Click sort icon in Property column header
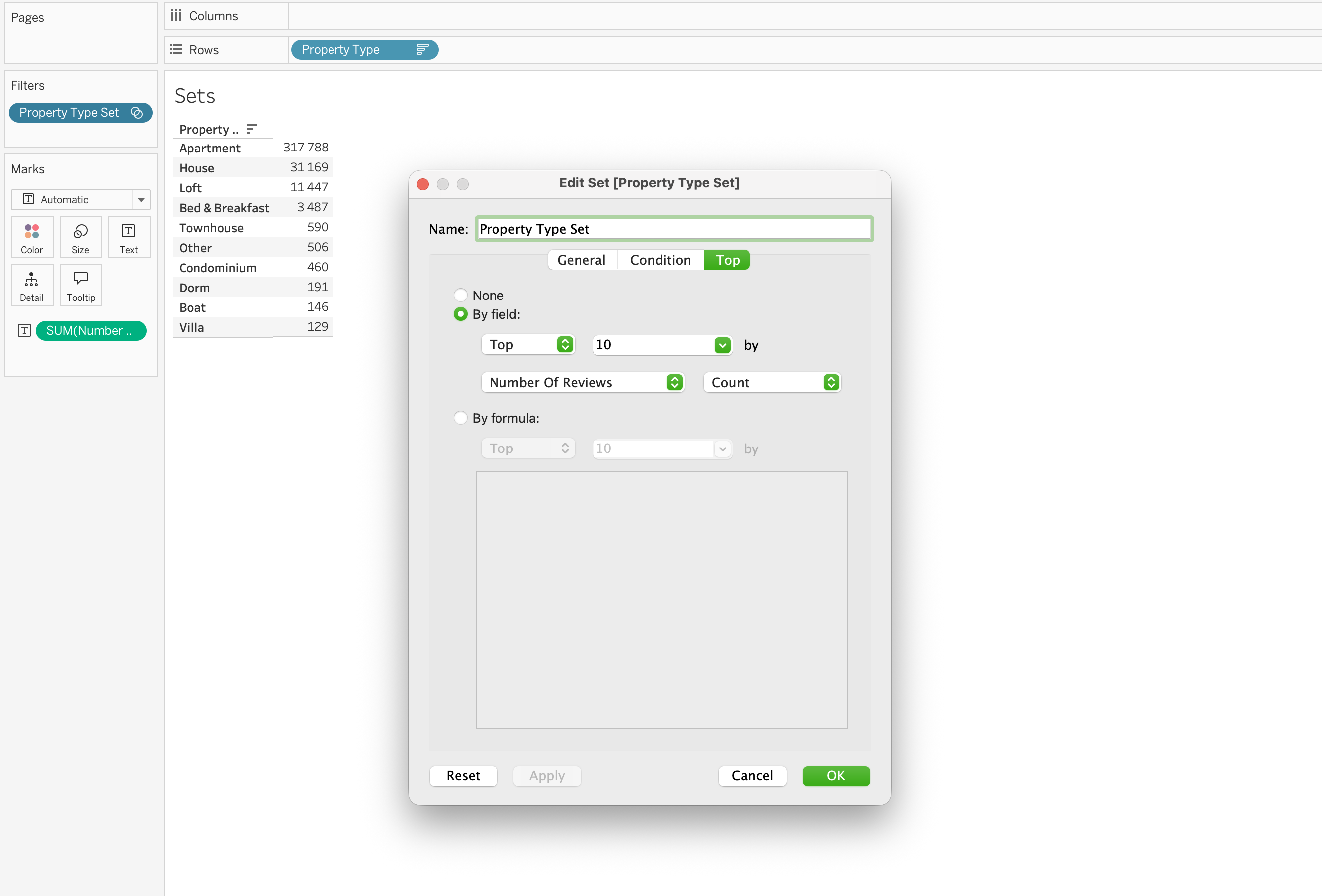The image size is (1322, 896). point(252,129)
